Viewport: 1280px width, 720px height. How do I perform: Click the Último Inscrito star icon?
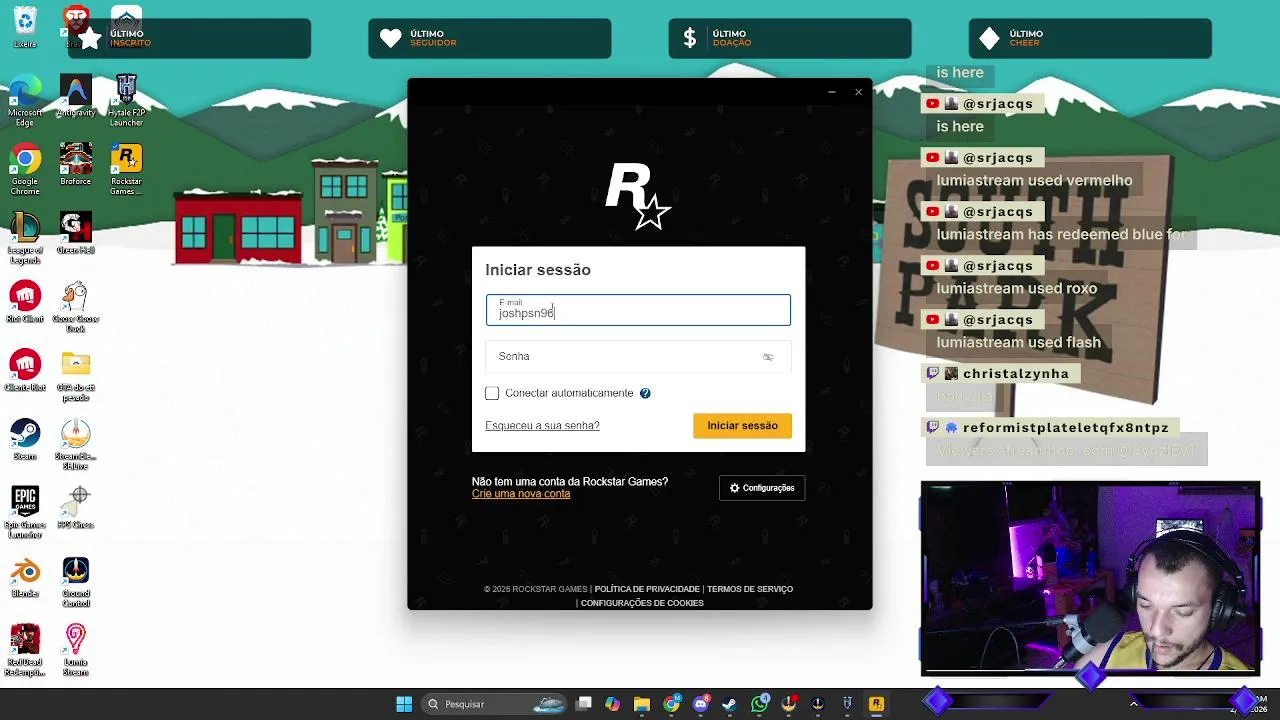click(90, 38)
